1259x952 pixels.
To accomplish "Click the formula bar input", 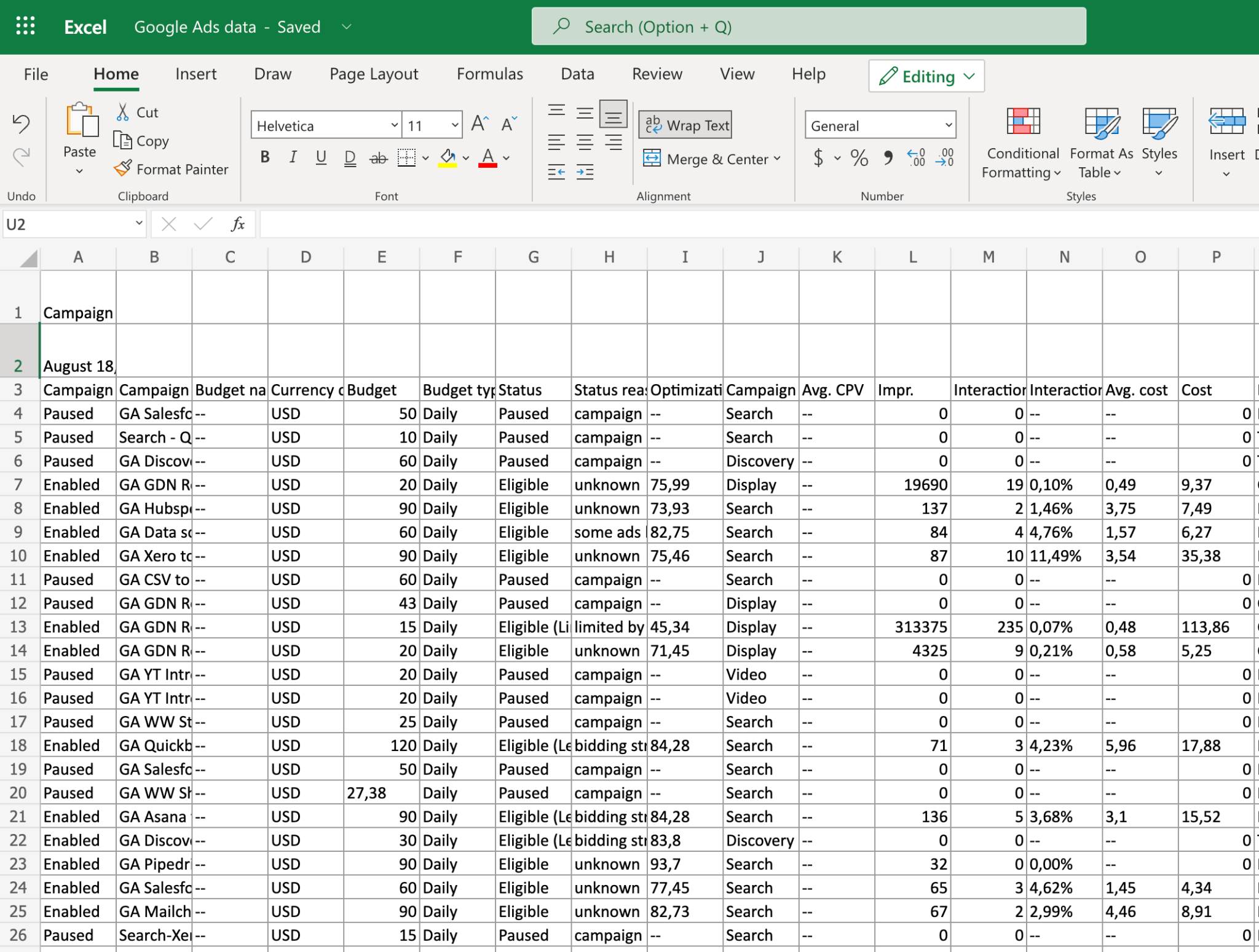I will pos(759,224).
